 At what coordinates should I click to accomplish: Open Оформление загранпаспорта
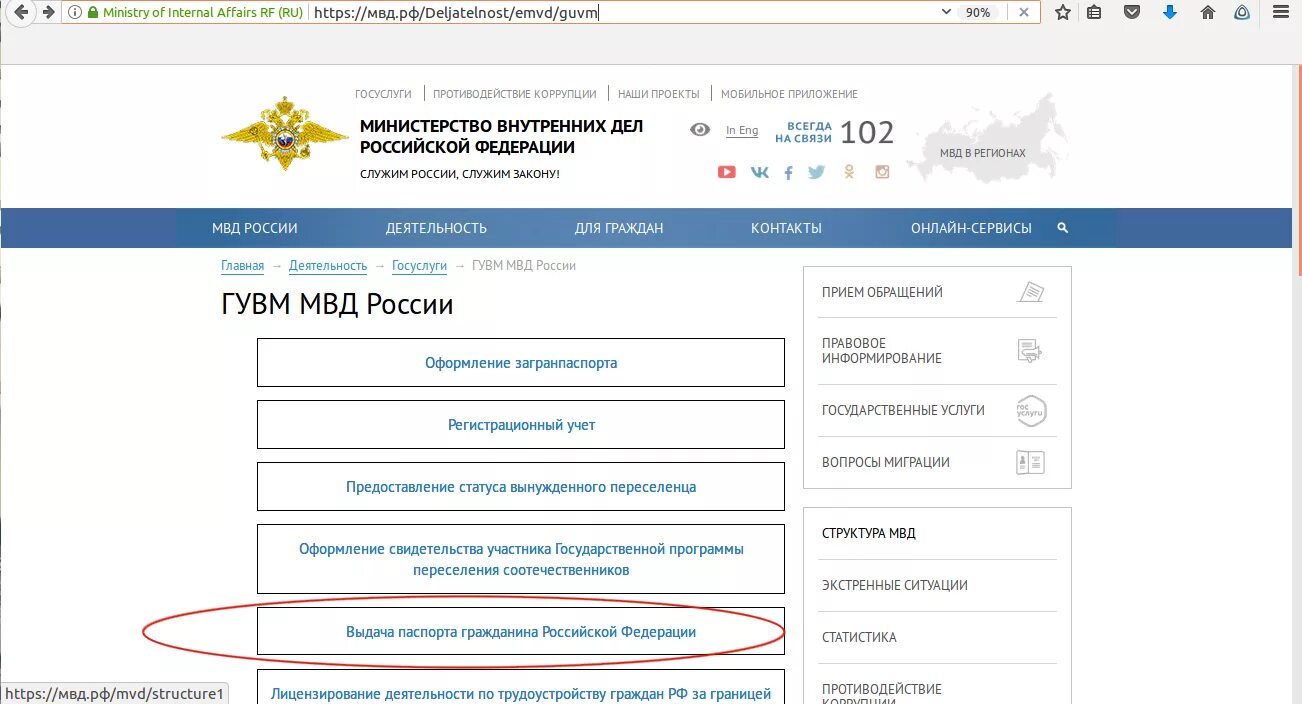[x=521, y=363]
